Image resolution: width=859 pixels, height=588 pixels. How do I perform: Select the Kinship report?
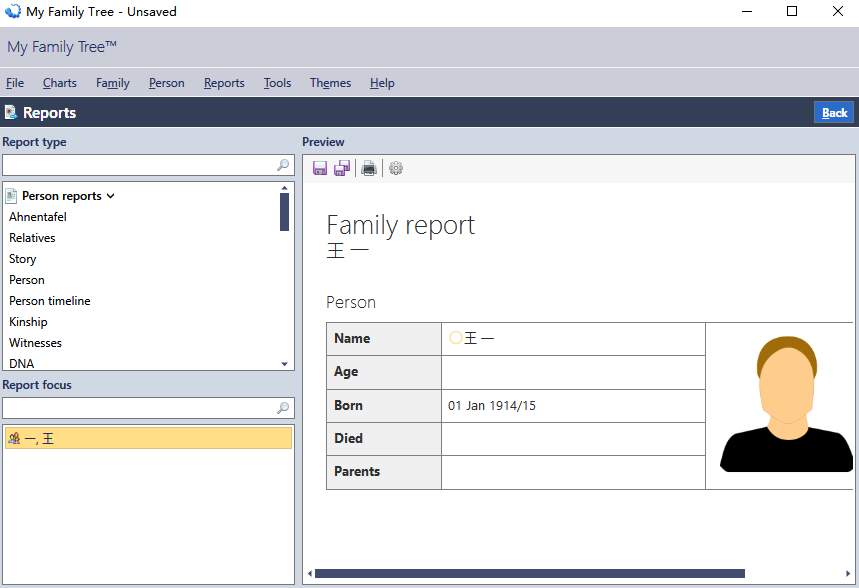tap(28, 322)
